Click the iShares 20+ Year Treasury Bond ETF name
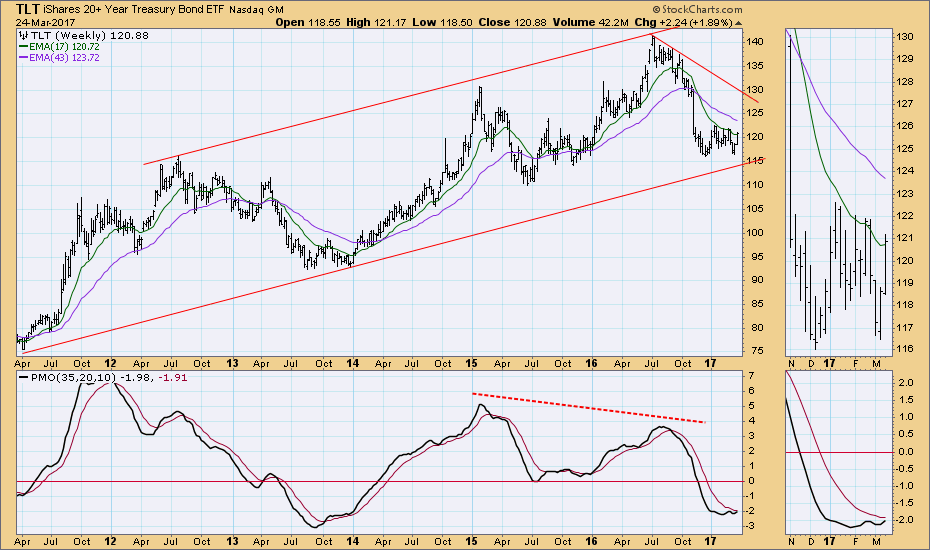The image size is (930, 550). coord(133,9)
